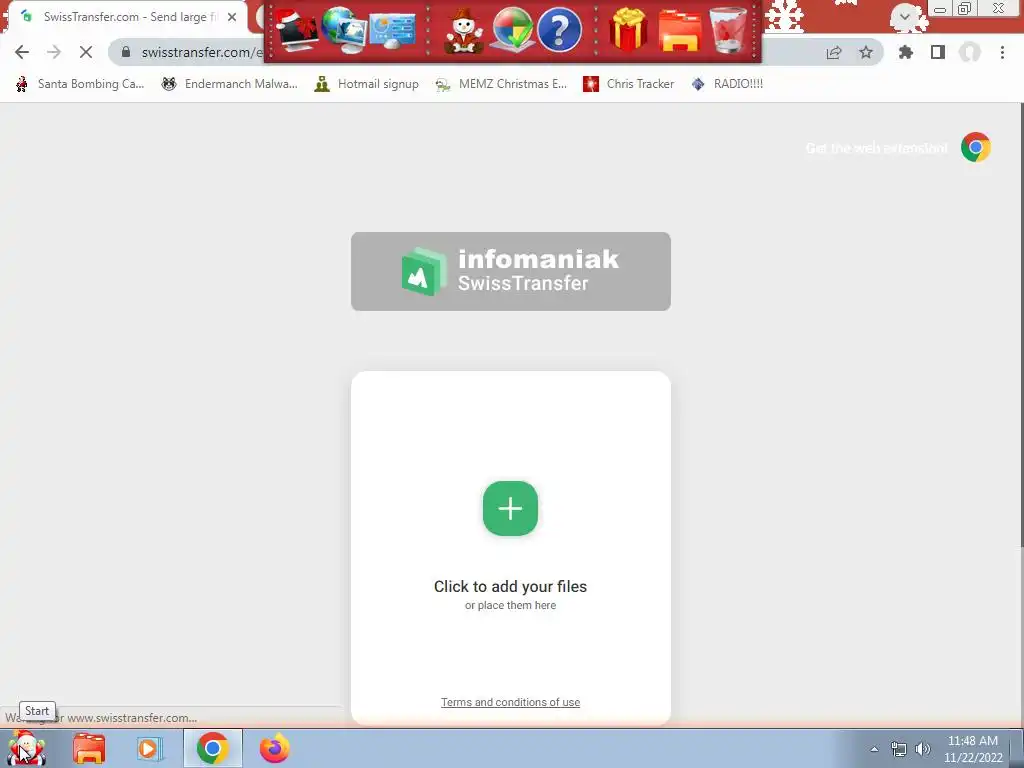Click the green plus add files button

510,508
